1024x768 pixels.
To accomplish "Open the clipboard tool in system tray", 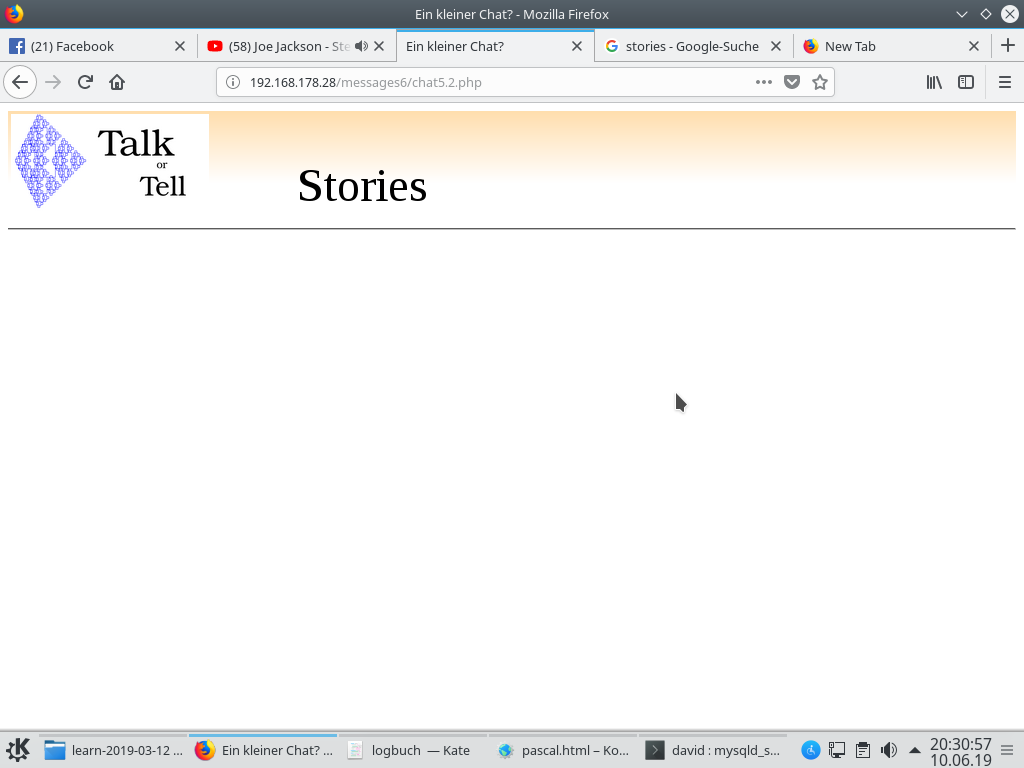I will (x=862, y=749).
